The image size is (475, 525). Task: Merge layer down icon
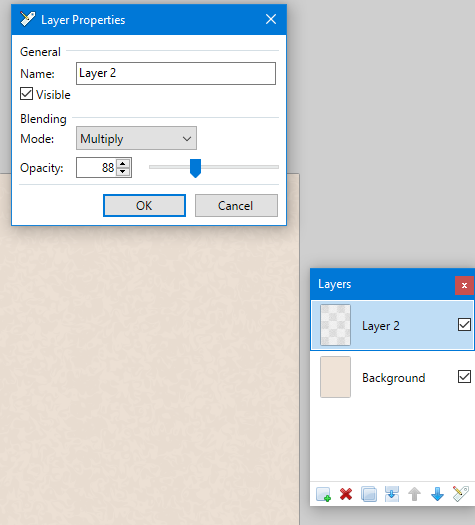coord(392,494)
